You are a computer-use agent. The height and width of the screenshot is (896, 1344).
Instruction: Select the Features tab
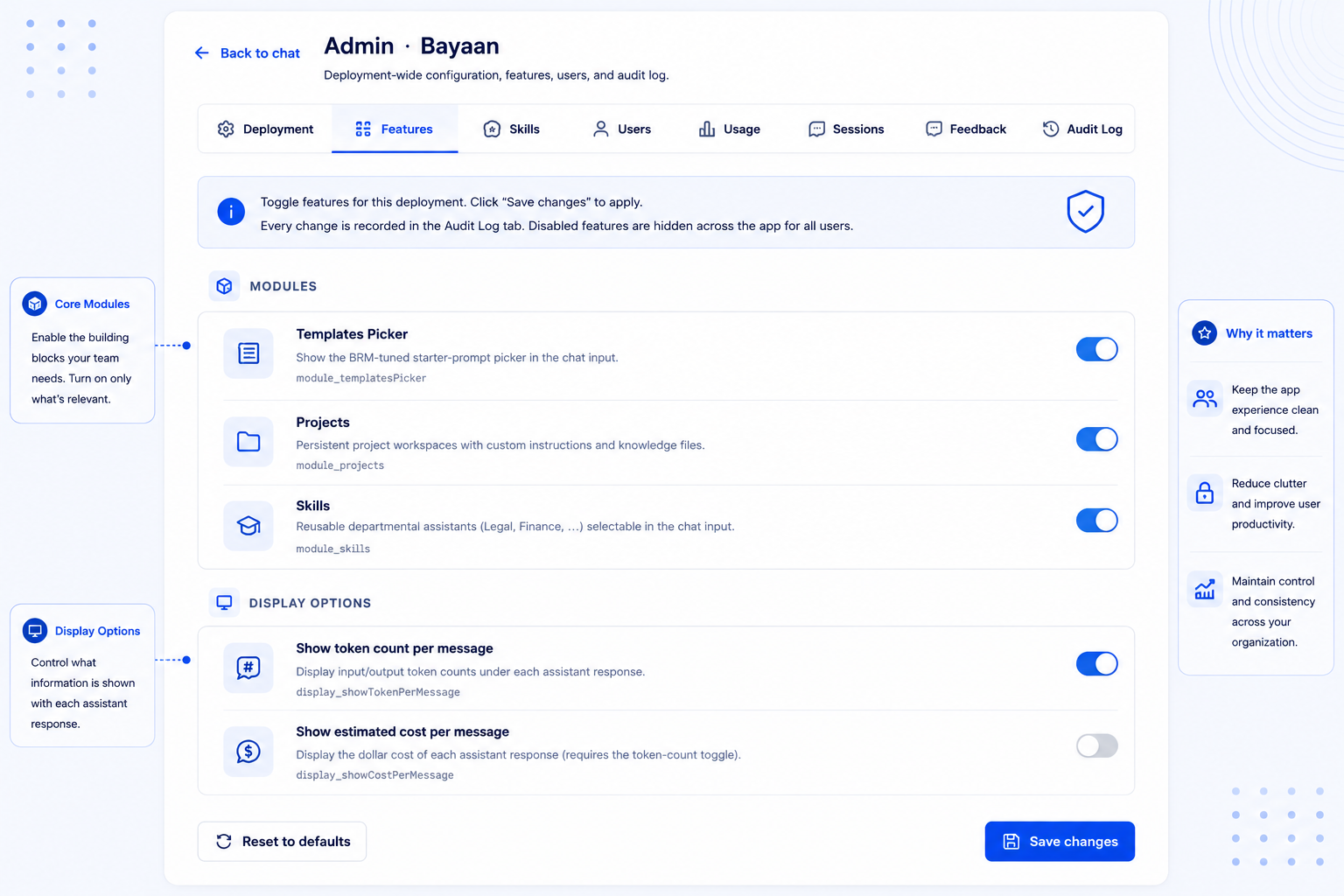coord(395,129)
